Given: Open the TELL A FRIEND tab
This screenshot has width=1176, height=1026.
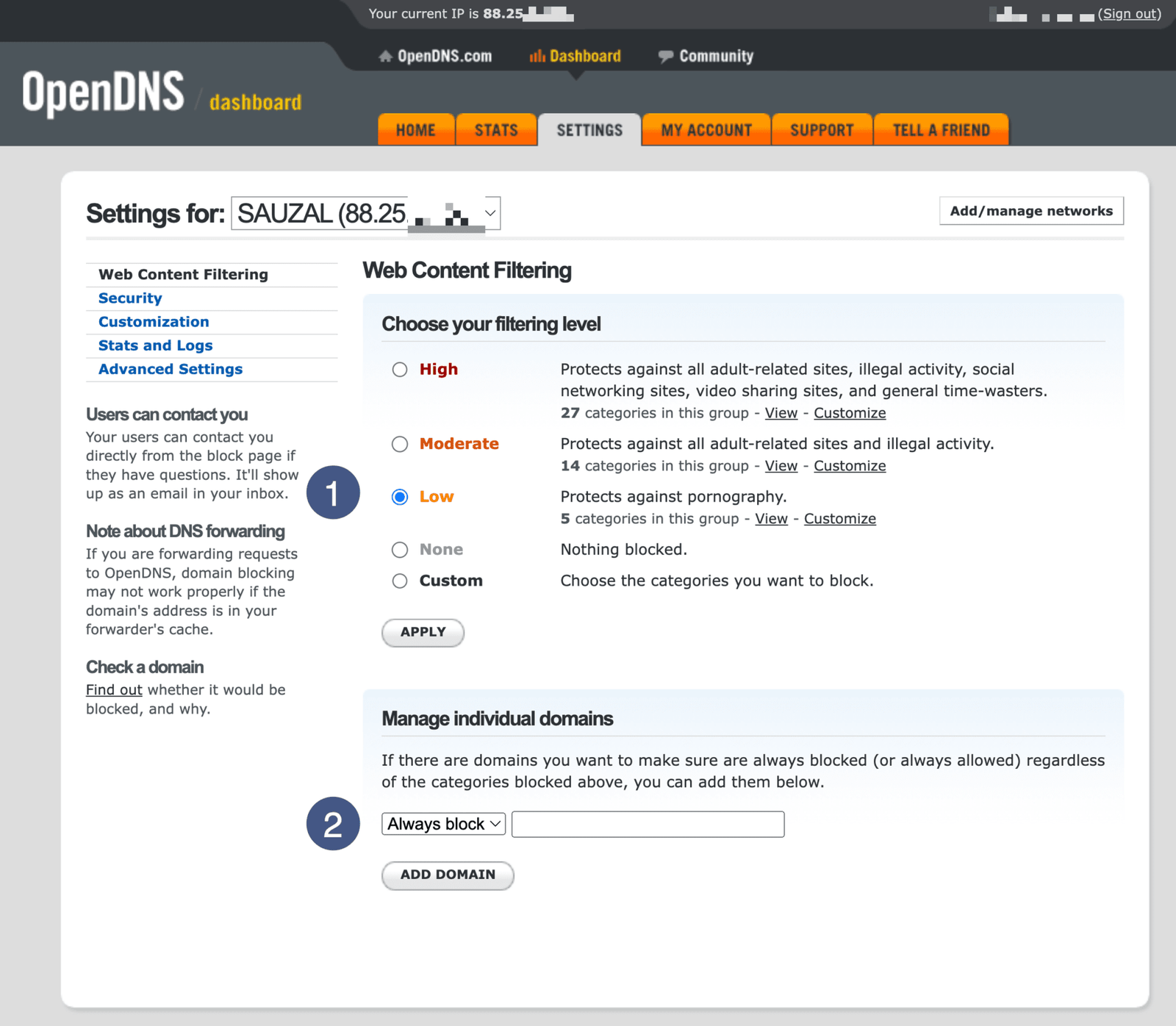Looking at the screenshot, I should [942, 130].
